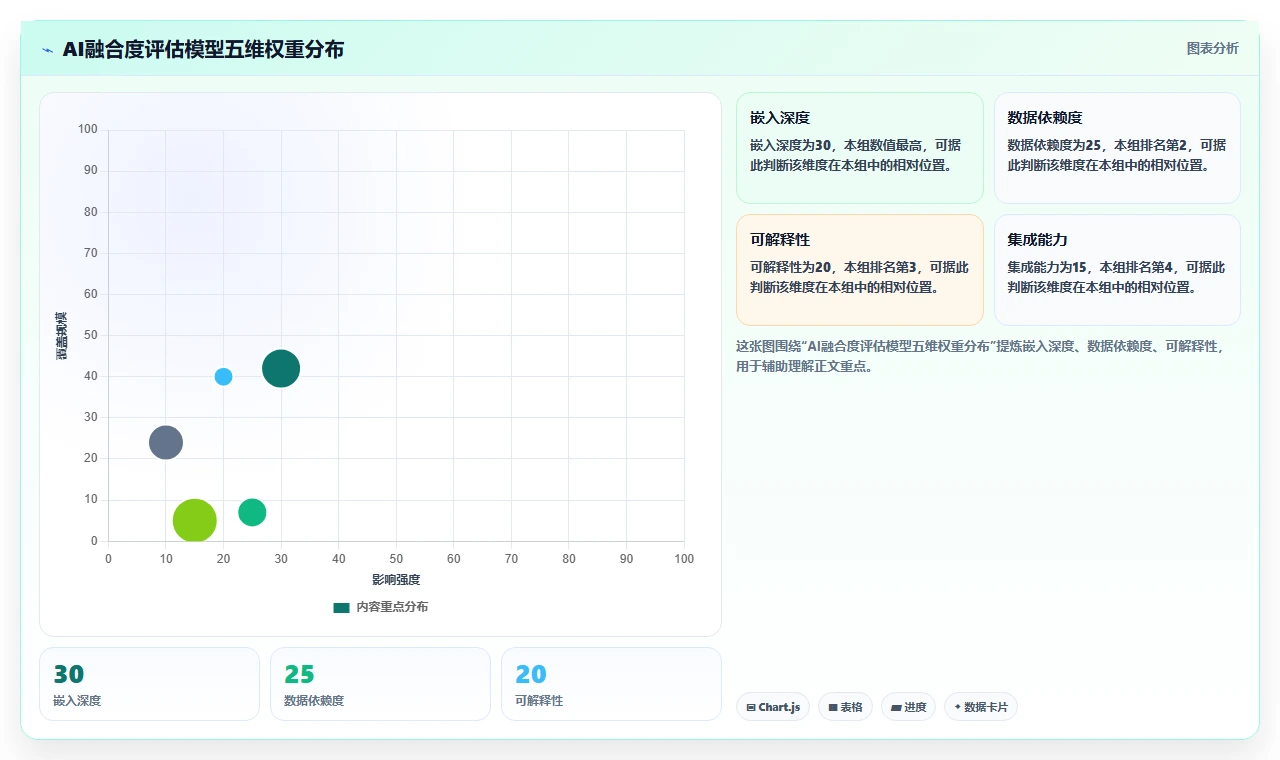The height and width of the screenshot is (760, 1280).
Task: Click the summary paragraph starting 这张图围绕
Action: [x=980, y=356]
